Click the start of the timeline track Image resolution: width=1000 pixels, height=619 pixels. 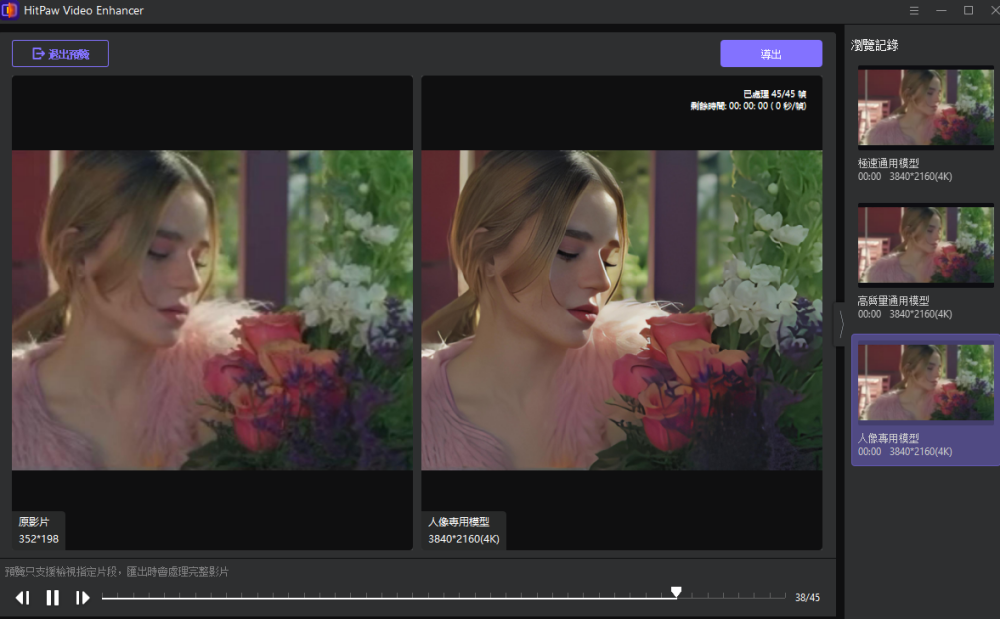coord(104,598)
